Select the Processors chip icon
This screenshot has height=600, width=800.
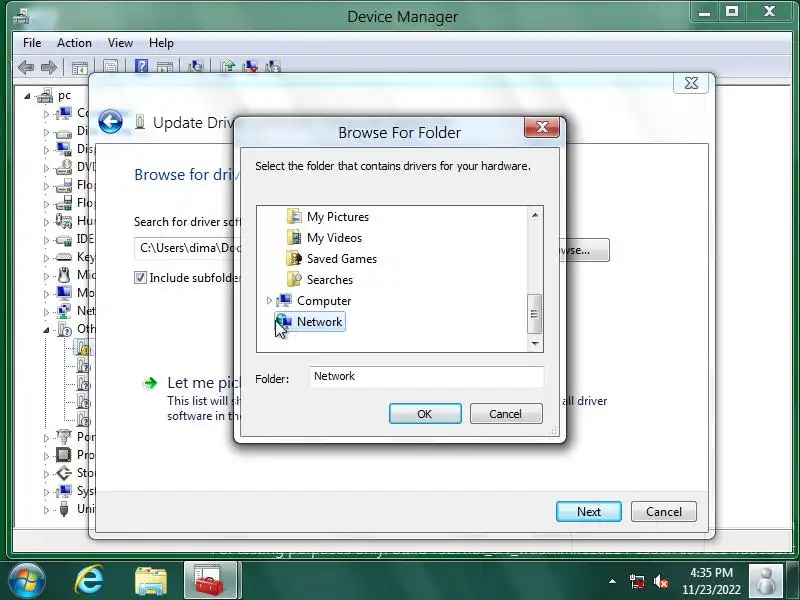click(64, 455)
